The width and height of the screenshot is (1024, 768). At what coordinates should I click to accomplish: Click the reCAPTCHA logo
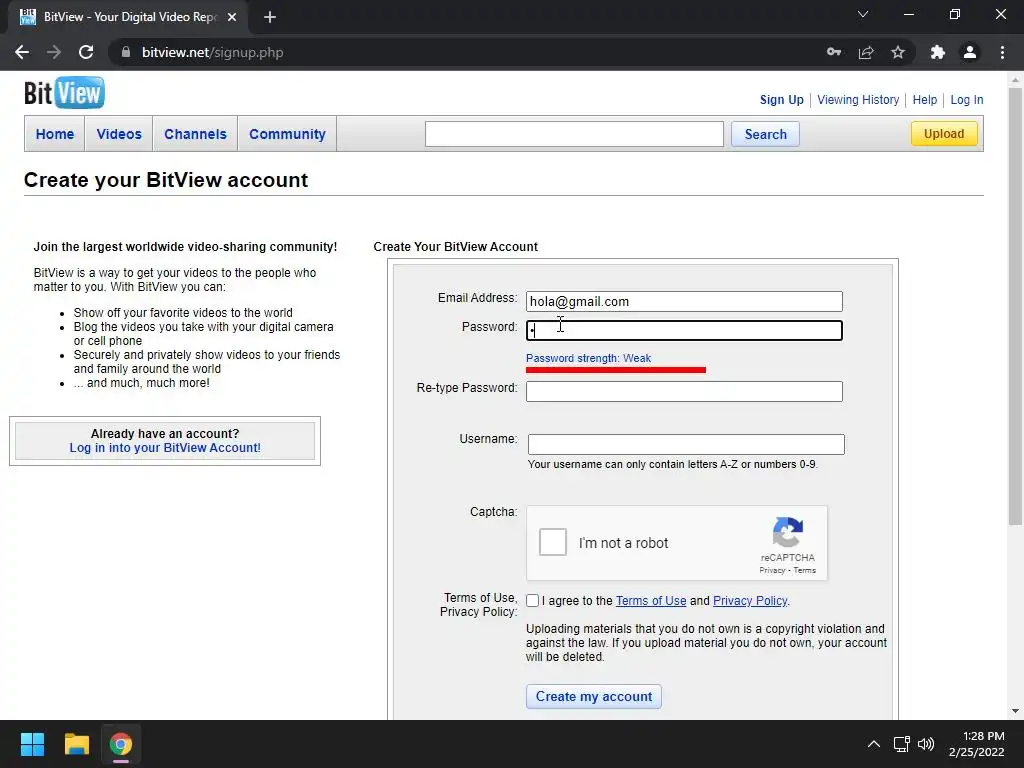point(788,532)
